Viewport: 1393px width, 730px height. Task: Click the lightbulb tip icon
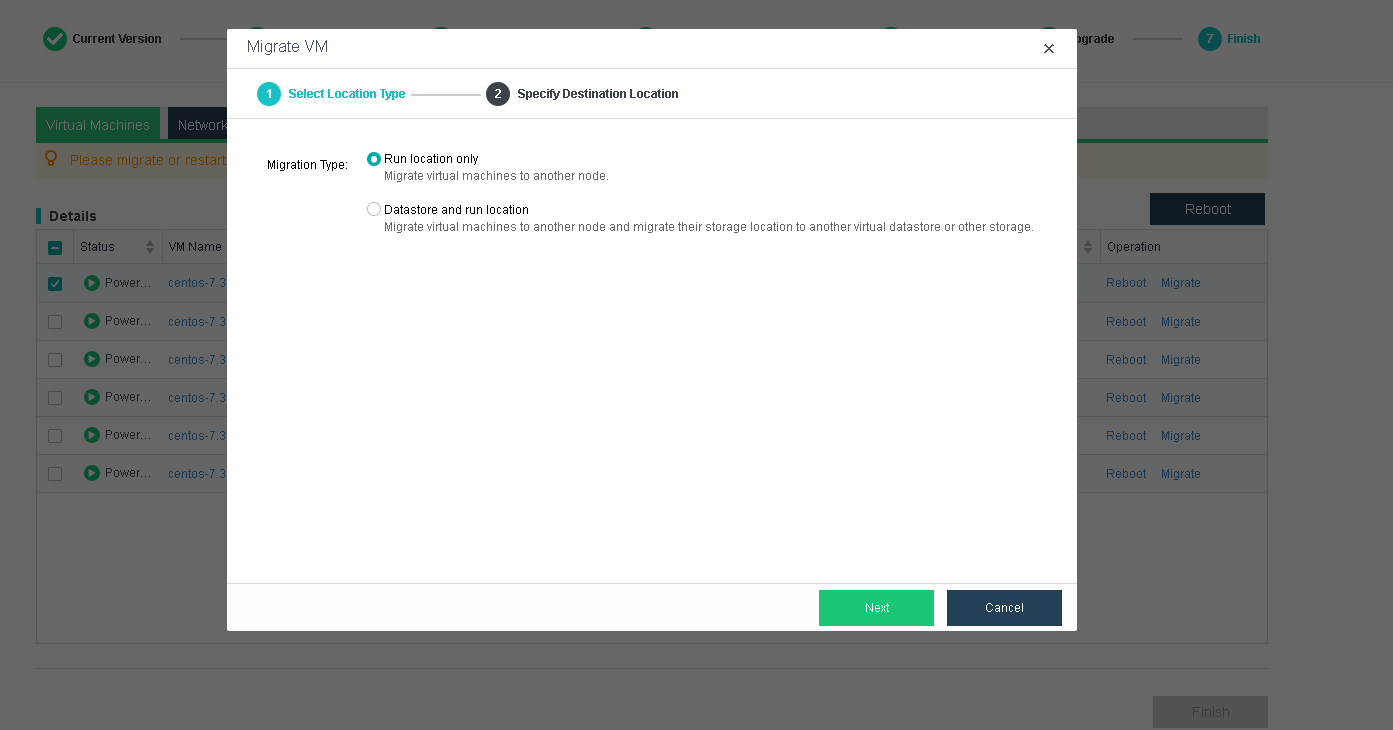coord(52,160)
